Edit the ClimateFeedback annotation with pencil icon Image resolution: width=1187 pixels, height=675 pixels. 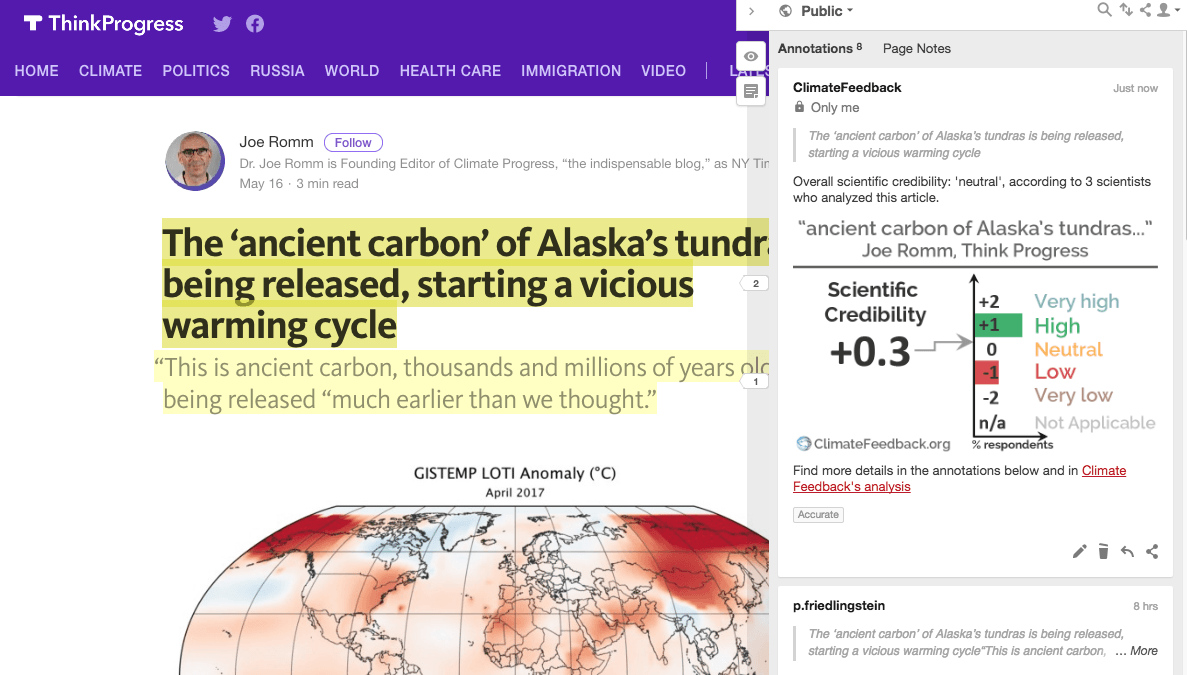(x=1080, y=552)
